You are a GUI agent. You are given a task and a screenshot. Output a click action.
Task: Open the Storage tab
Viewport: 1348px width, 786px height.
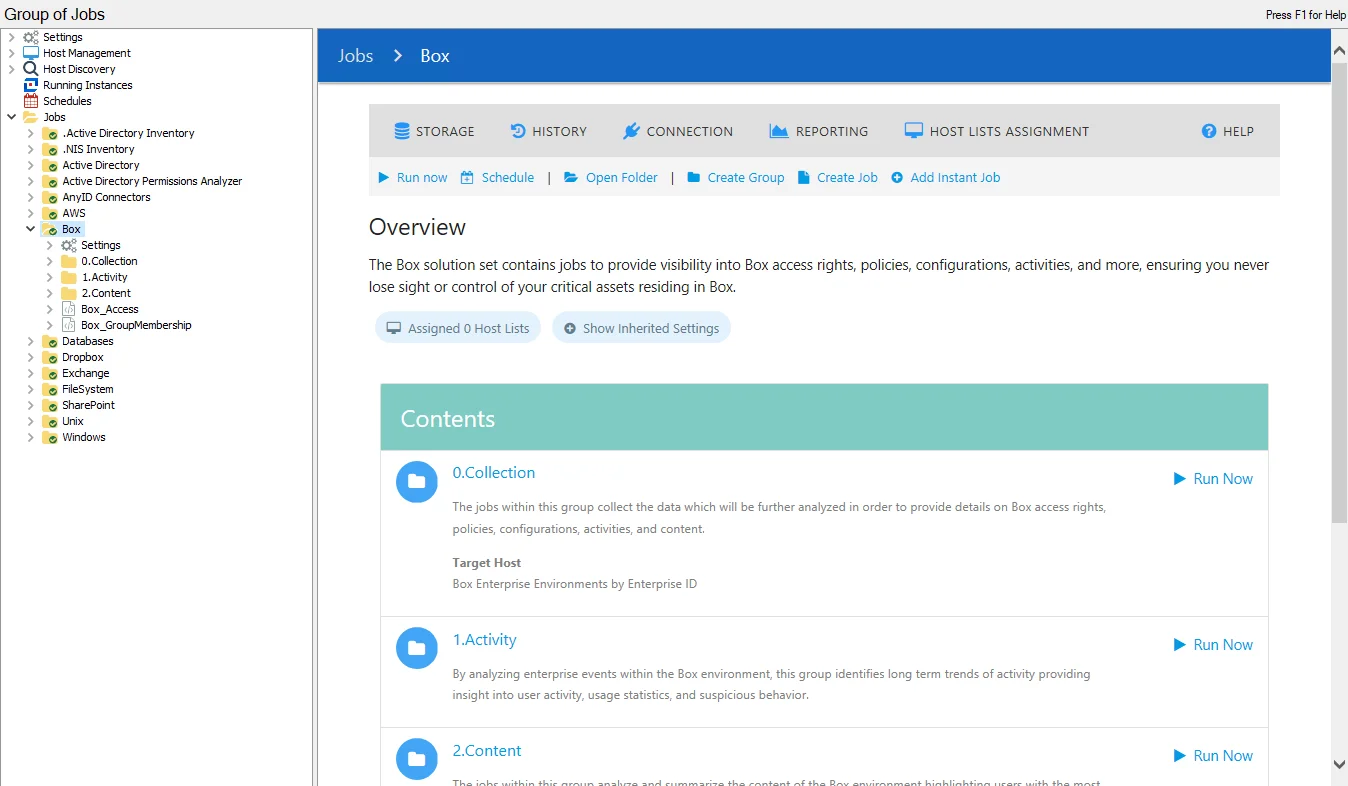pyautogui.click(x=434, y=131)
